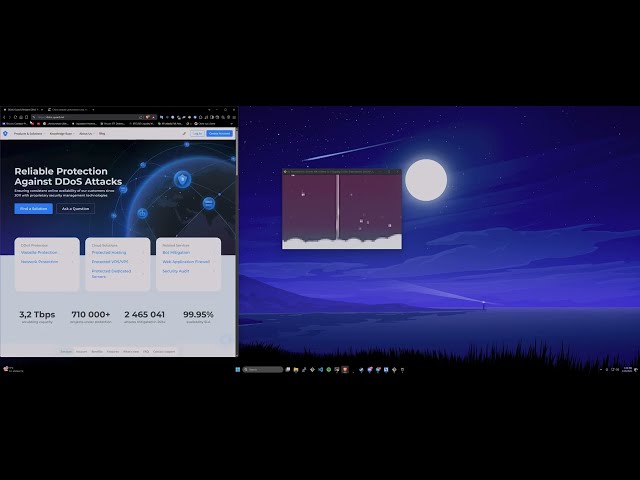Click the 99.95% statistic text
Image resolution: width=640 pixels, height=480 pixels.
[x=198, y=315]
